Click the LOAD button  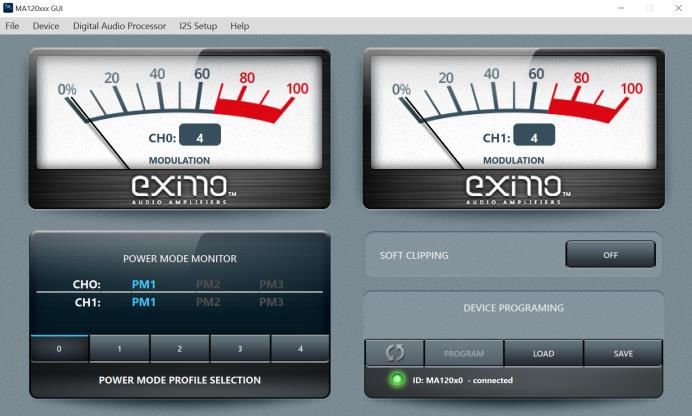click(543, 353)
